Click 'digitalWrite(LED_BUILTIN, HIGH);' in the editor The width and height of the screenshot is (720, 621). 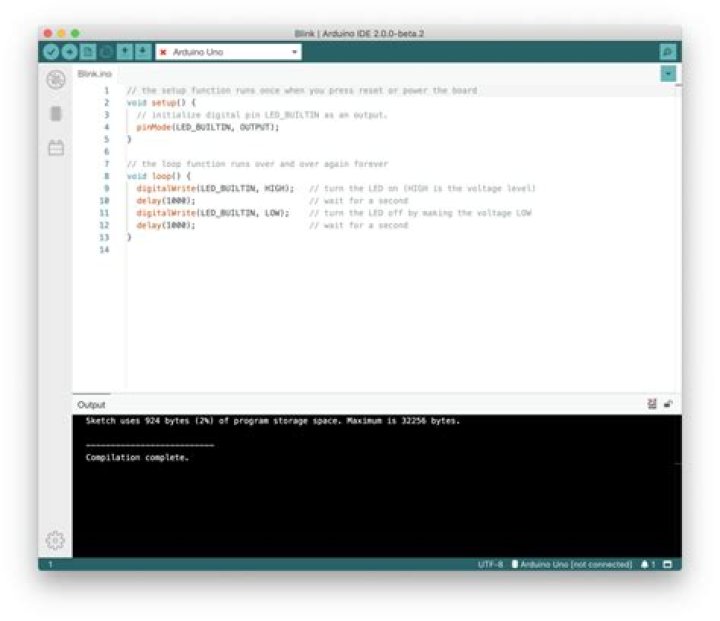coord(215,189)
